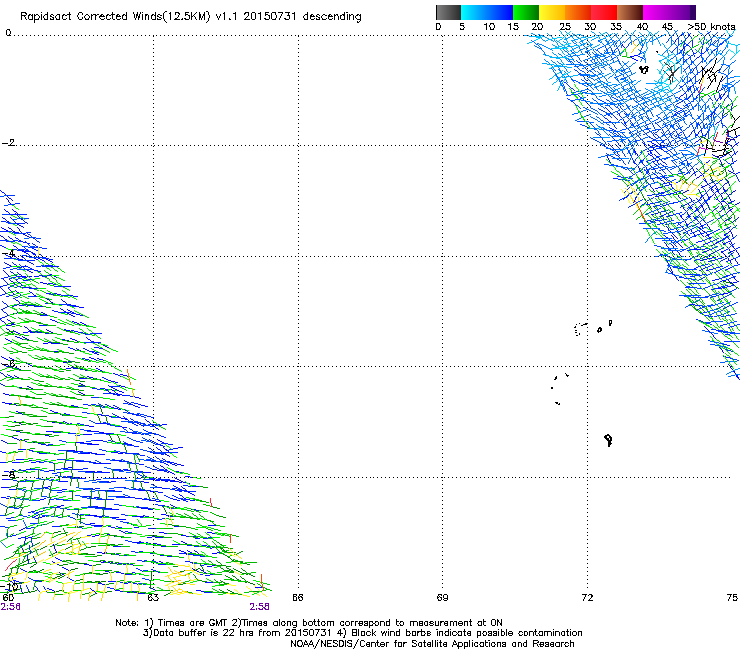Click the green 15-20 knots legend segment
Viewport: 740px width, 650px height.
(x=526, y=12)
